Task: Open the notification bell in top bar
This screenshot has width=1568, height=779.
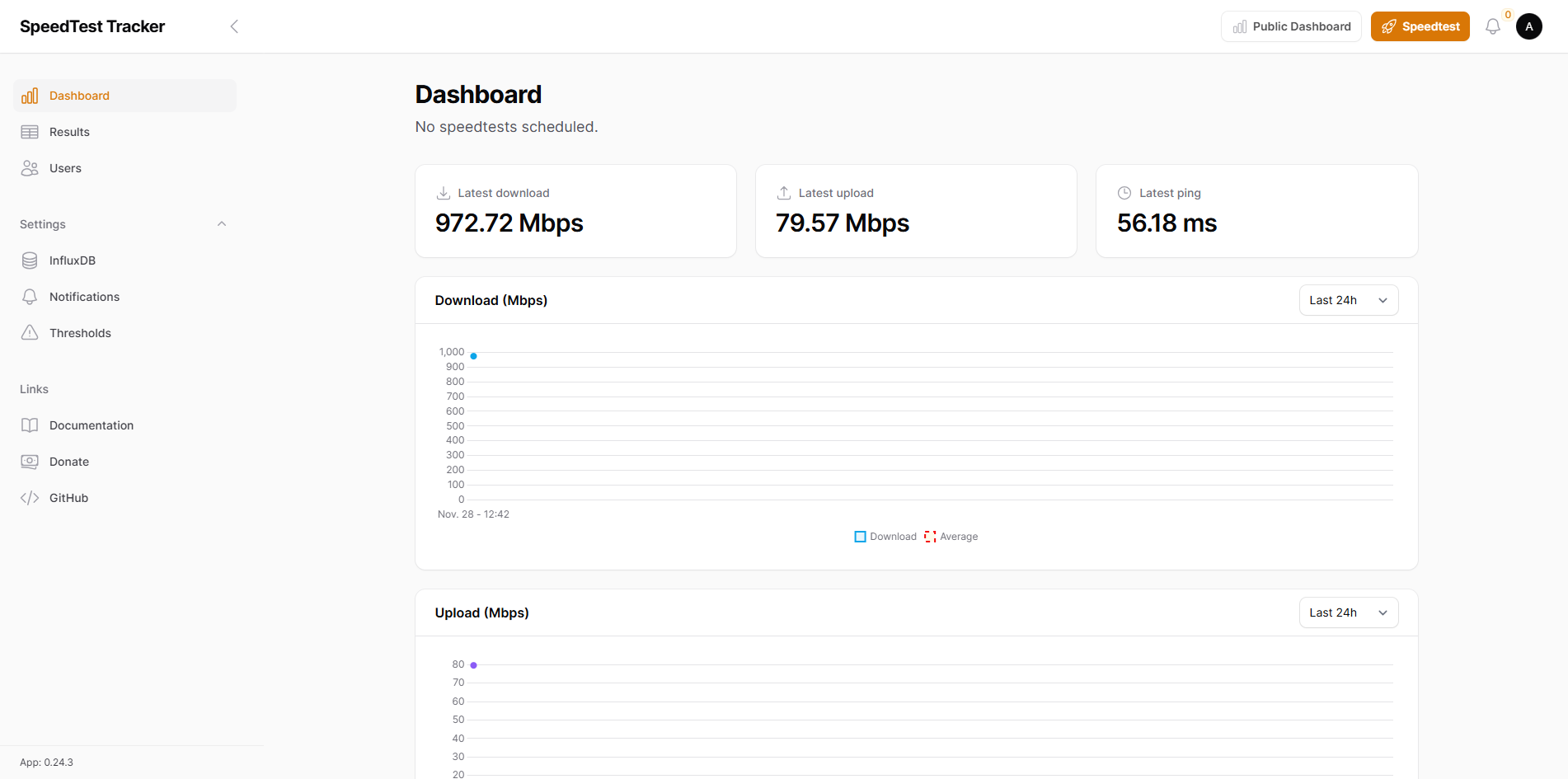Action: click(1492, 26)
